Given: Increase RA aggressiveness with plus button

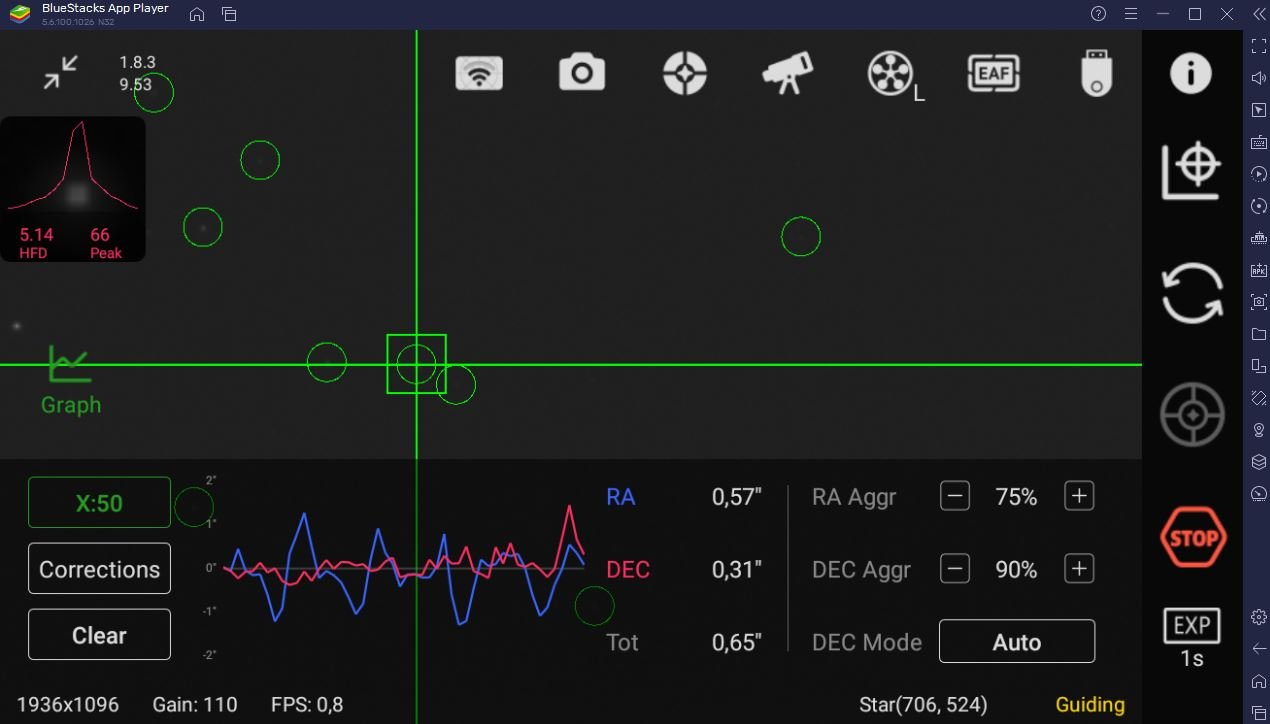Looking at the screenshot, I should [x=1079, y=496].
